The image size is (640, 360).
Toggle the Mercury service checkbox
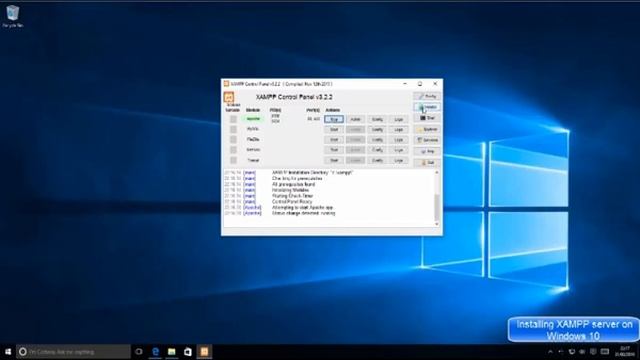tap(233, 150)
